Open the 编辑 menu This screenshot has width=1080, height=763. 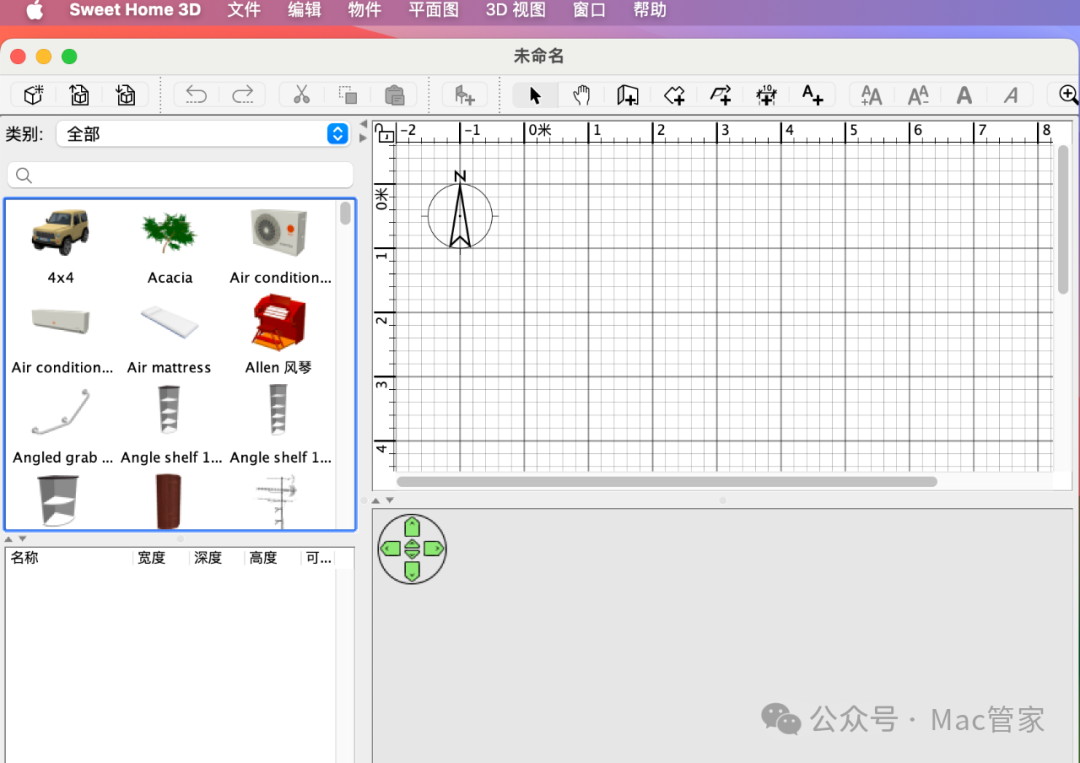point(304,10)
